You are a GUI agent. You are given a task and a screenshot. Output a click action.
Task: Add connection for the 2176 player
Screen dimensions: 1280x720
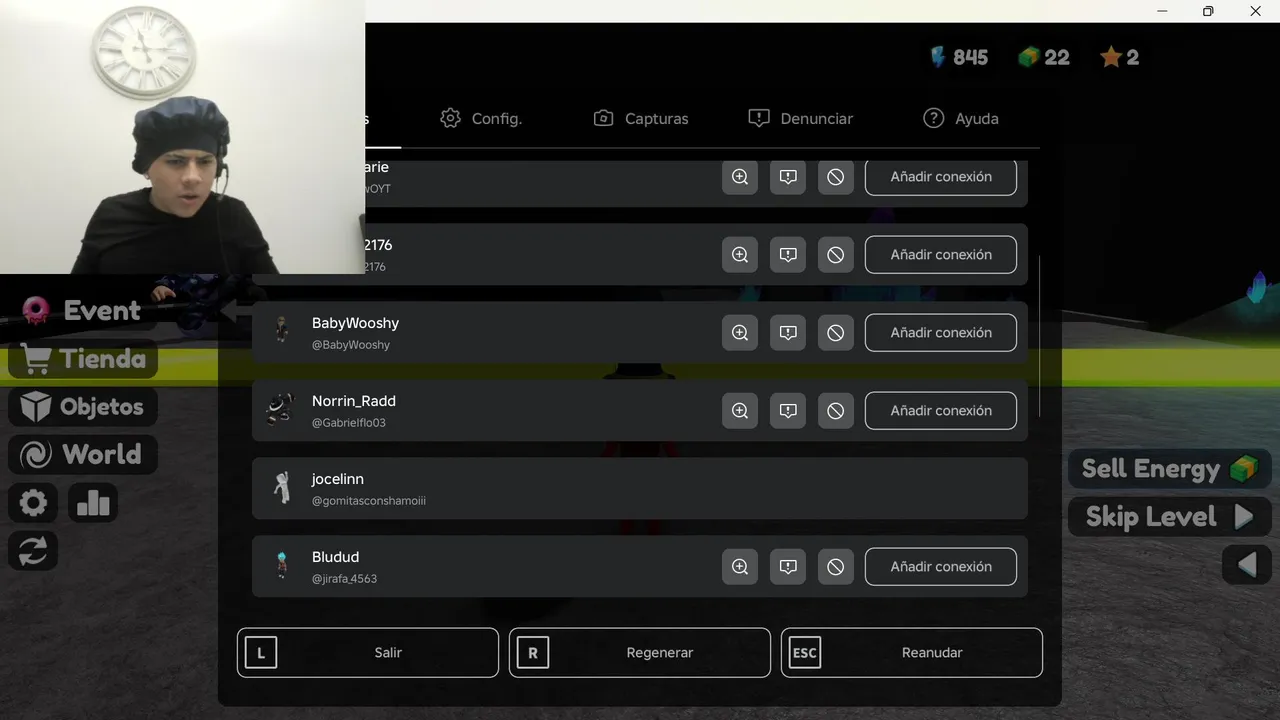(941, 255)
